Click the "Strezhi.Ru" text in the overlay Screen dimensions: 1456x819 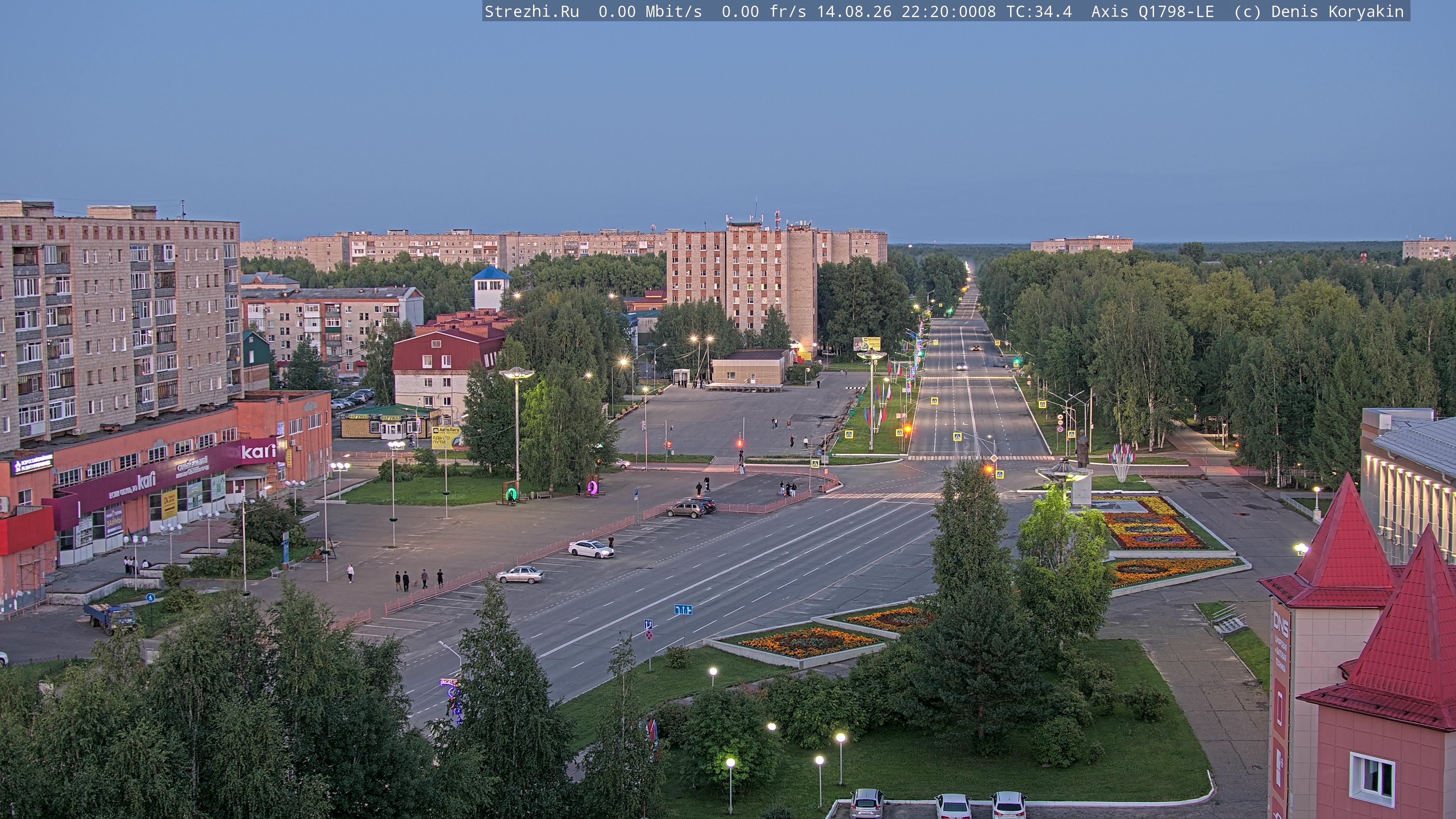tap(532, 12)
